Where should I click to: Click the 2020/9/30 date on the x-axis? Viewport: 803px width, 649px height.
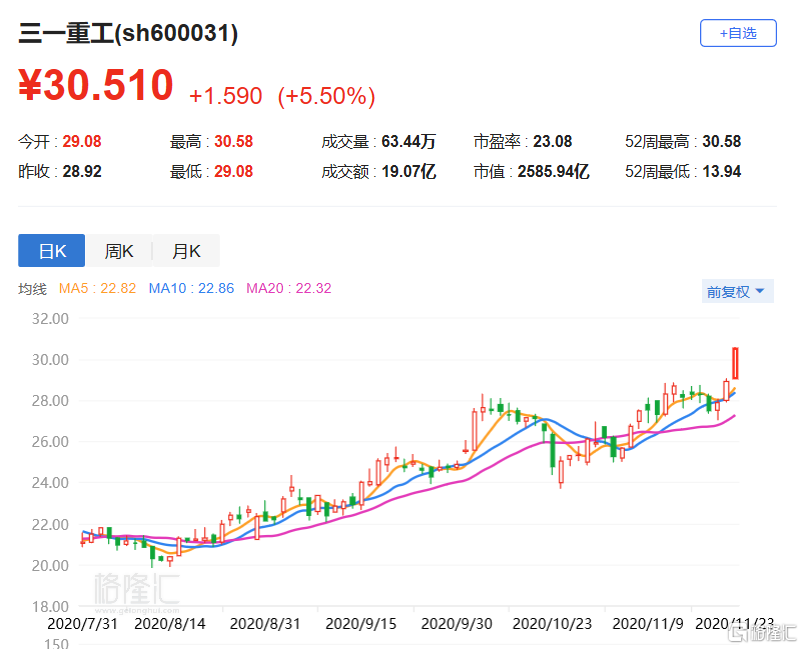[456, 623]
